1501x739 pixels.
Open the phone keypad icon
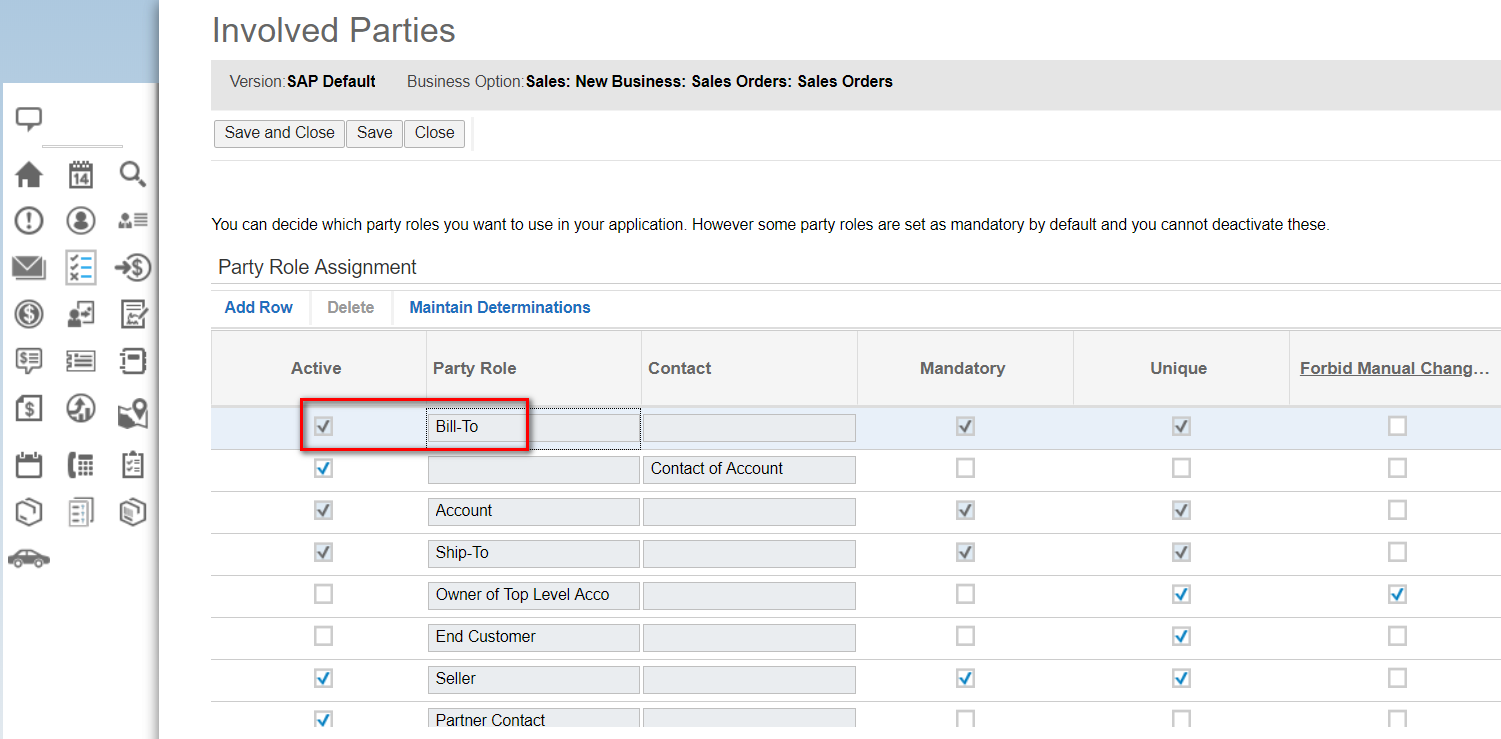80,465
